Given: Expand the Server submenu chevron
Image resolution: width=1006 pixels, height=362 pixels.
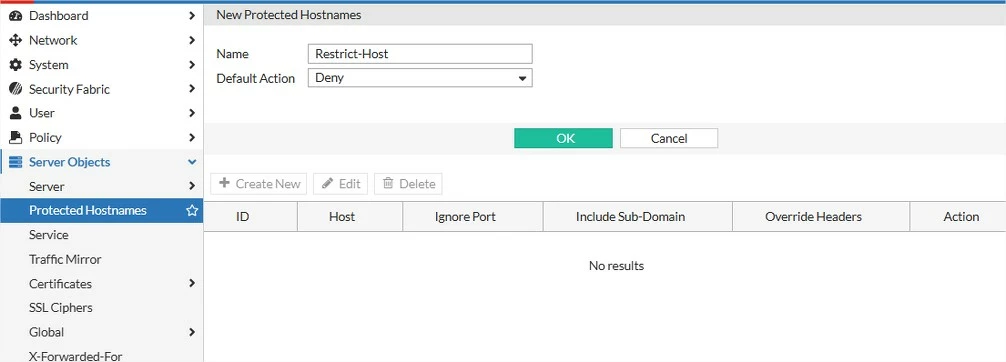Looking at the screenshot, I should pos(192,186).
